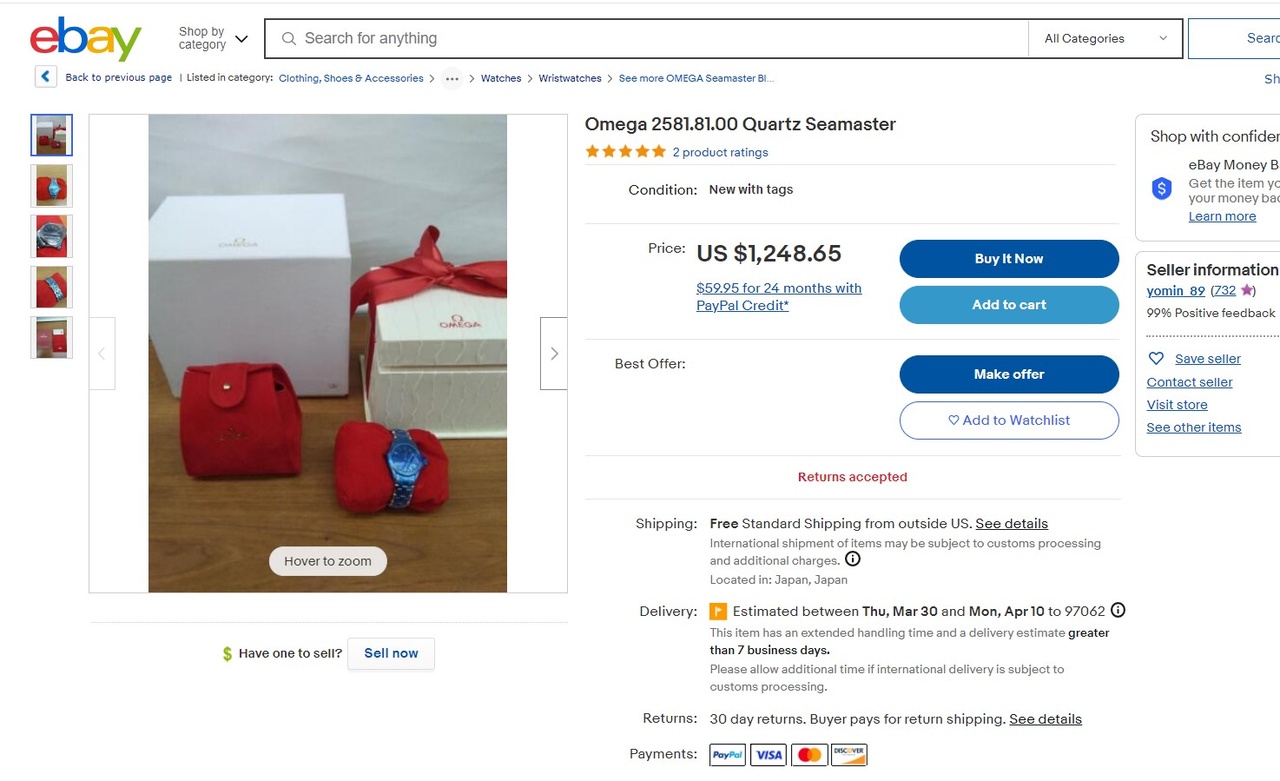Click the eBay logo
Viewport: 1280px width, 781px height.
(86, 39)
